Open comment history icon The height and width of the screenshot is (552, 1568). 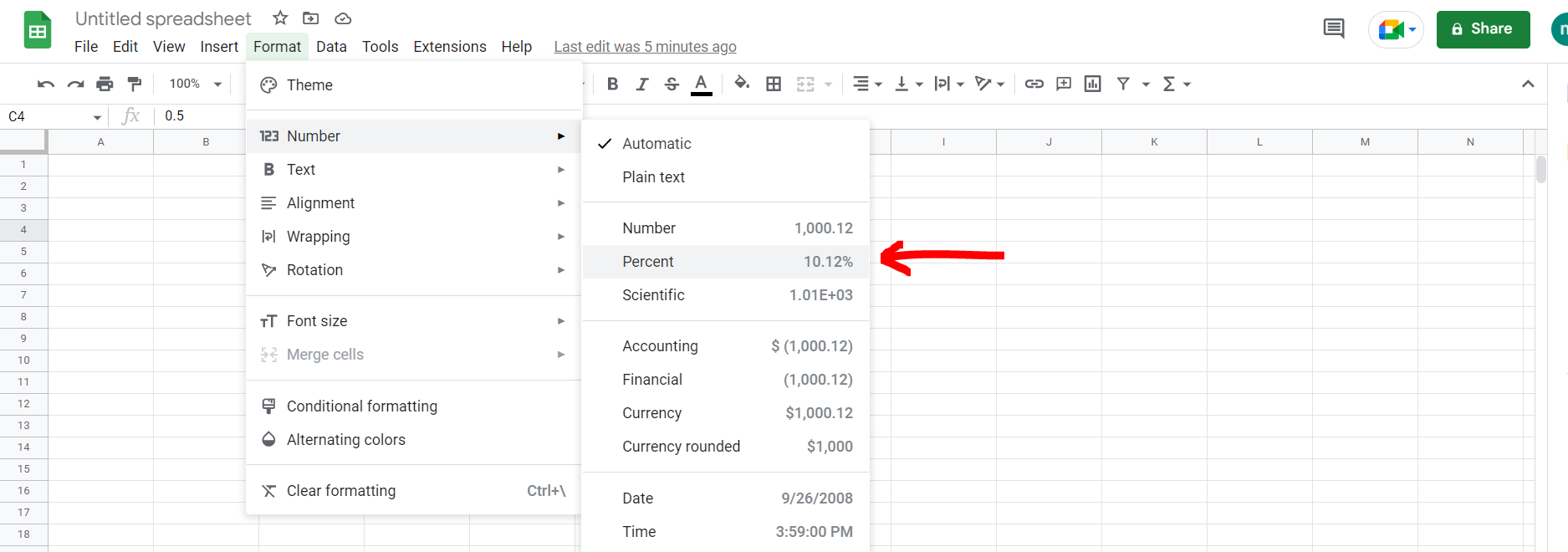pyautogui.click(x=1334, y=29)
